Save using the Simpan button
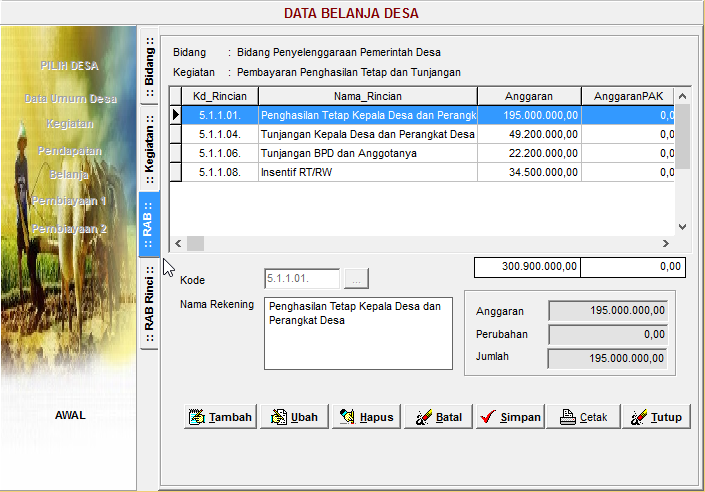Image resolution: width=705 pixels, height=492 pixels. tap(509, 417)
